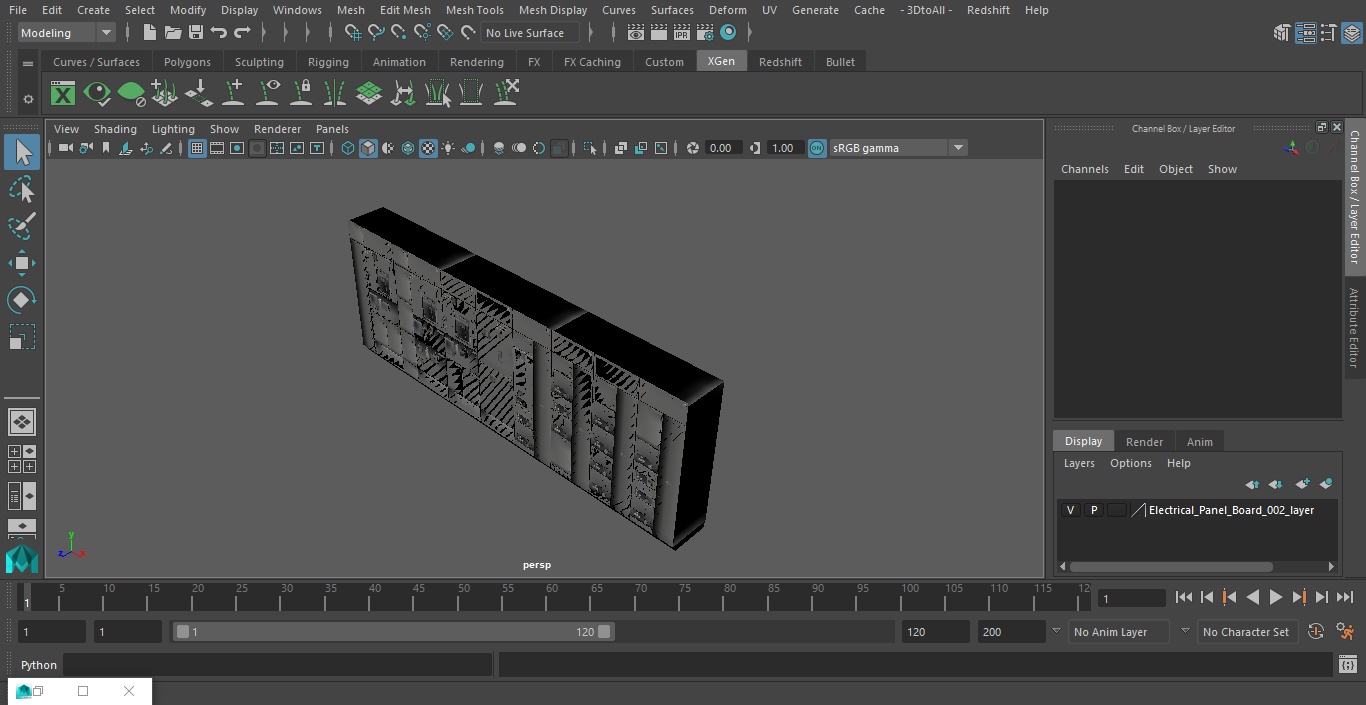Start IPR render icon
The height and width of the screenshot is (705, 1366).
coord(682,33)
